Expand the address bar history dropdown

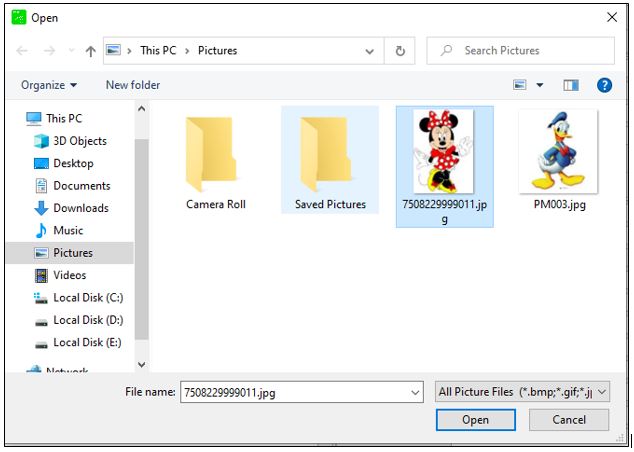369,51
